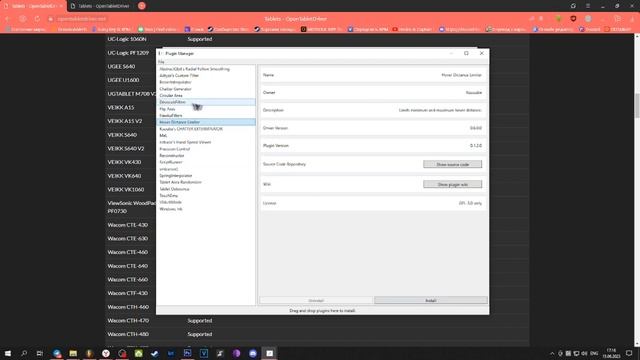Open Windows Start menu

[7, 353]
